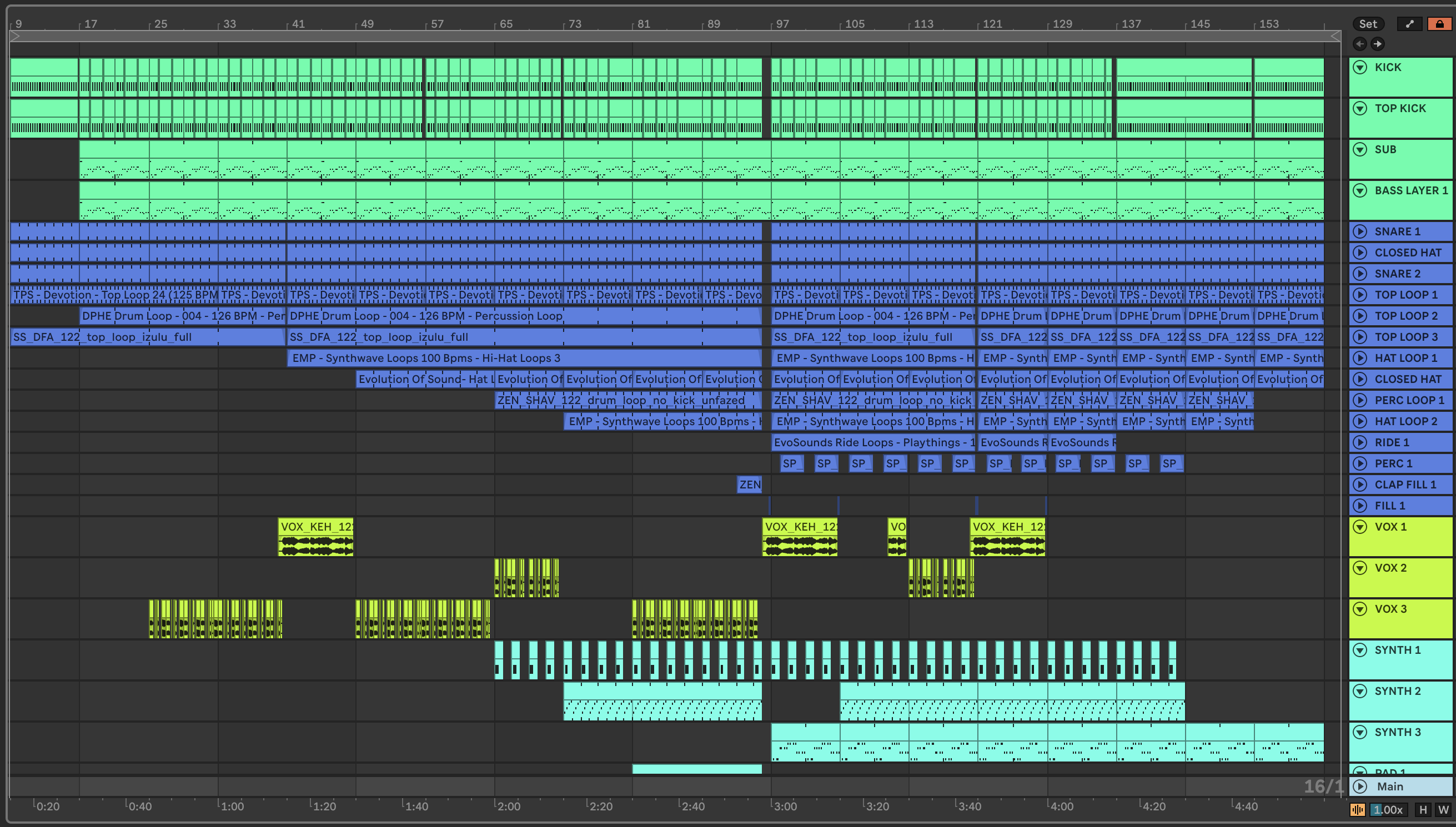Unfold the CLAP FILL 1 track arrow
Image resolution: width=1456 pixels, height=827 pixels.
tap(1359, 484)
